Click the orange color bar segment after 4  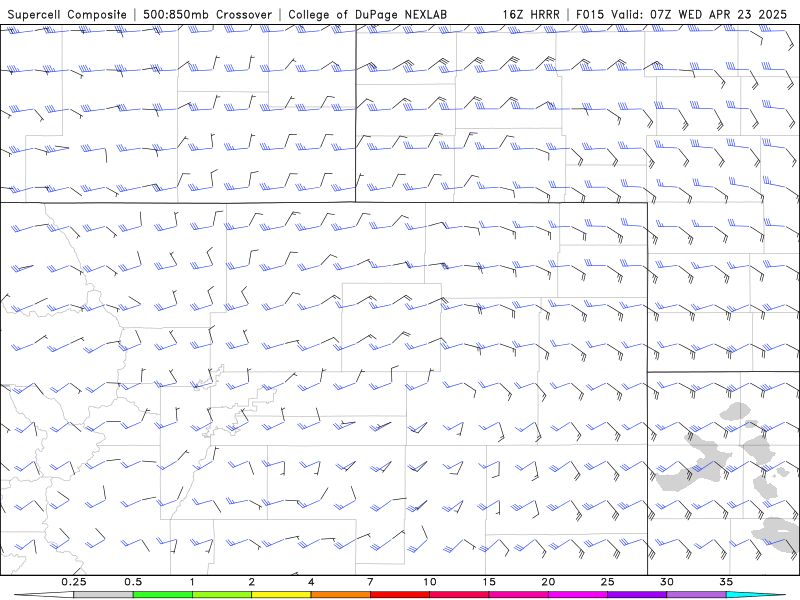coord(340,595)
